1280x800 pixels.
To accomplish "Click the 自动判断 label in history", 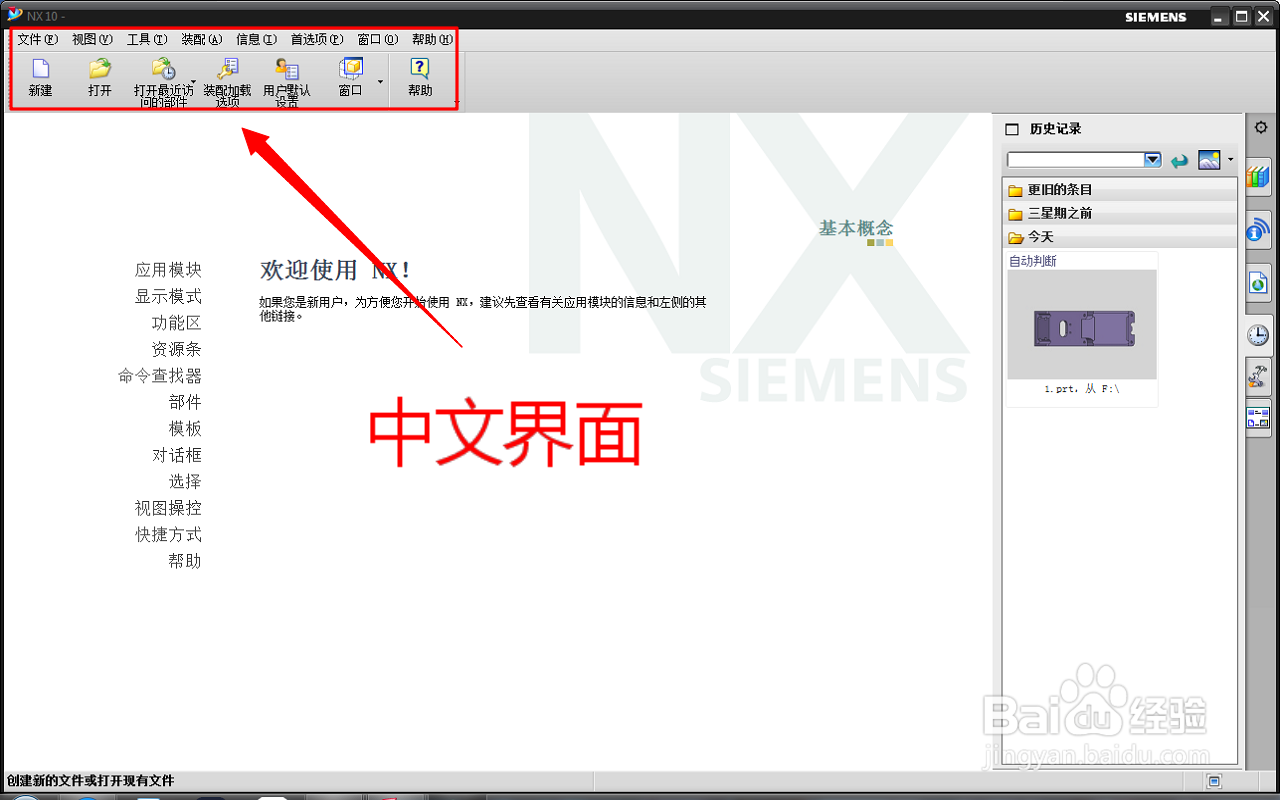I will [x=1033, y=261].
